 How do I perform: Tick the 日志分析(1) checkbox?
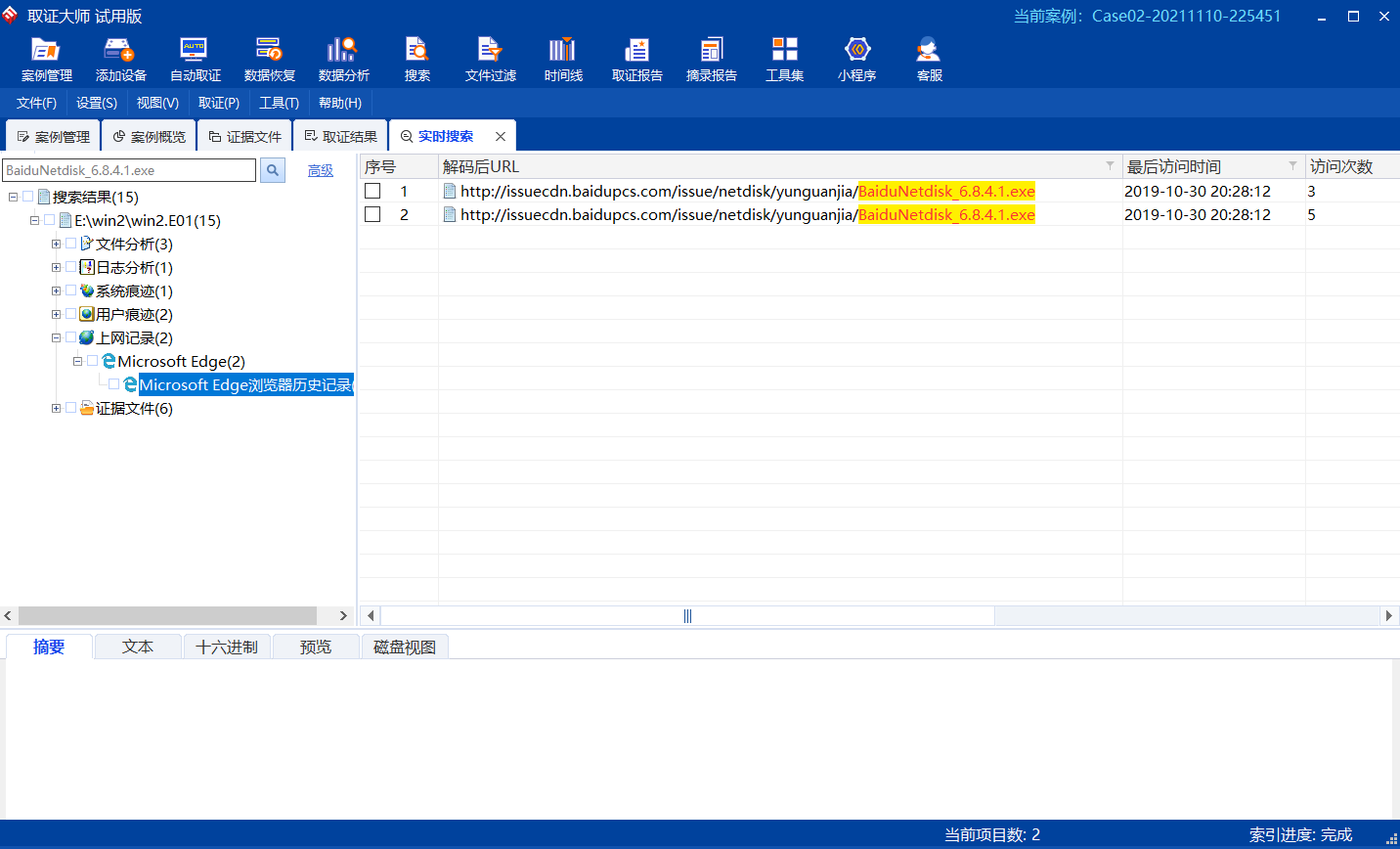tap(70, 267)
